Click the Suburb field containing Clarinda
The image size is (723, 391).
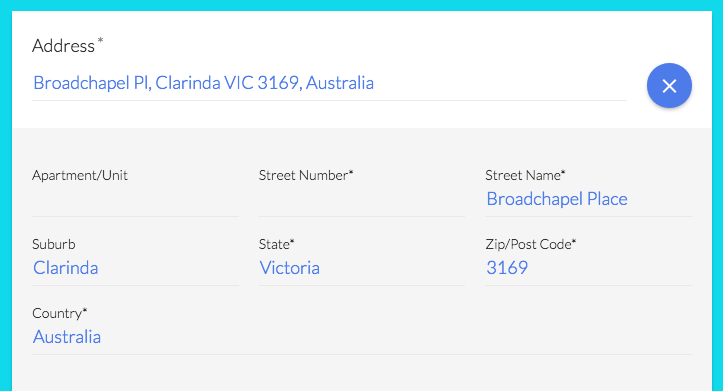tap(135, 268)
